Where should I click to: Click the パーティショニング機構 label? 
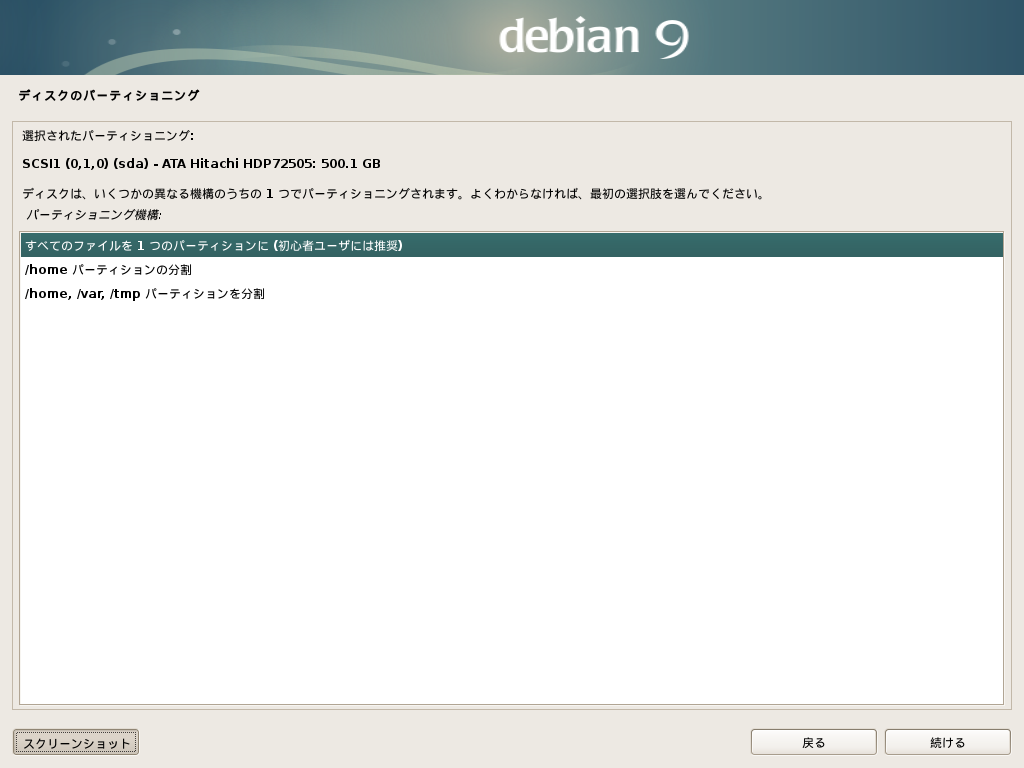click(x=93, y=215)
